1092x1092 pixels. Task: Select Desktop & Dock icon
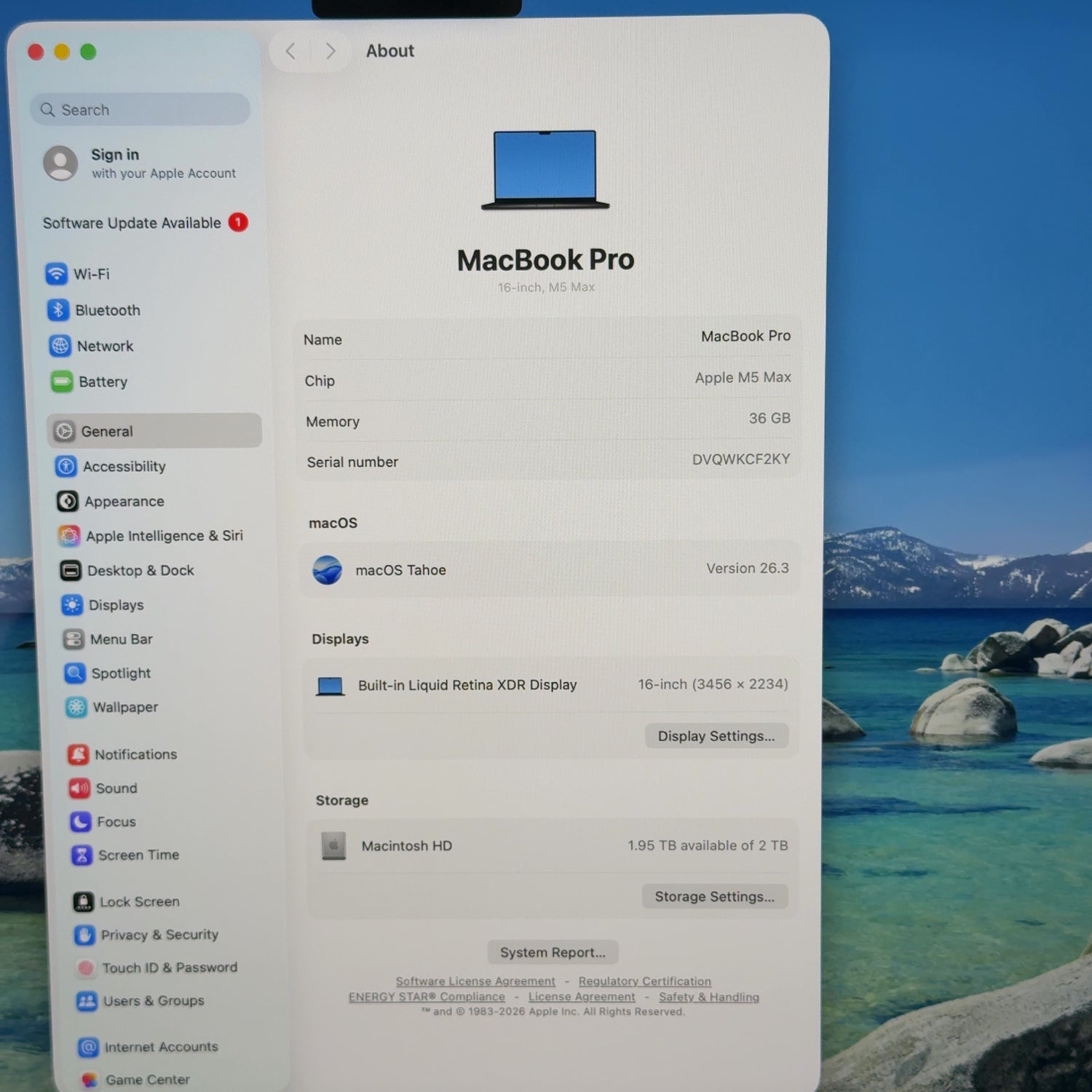[x=71, y=570]
